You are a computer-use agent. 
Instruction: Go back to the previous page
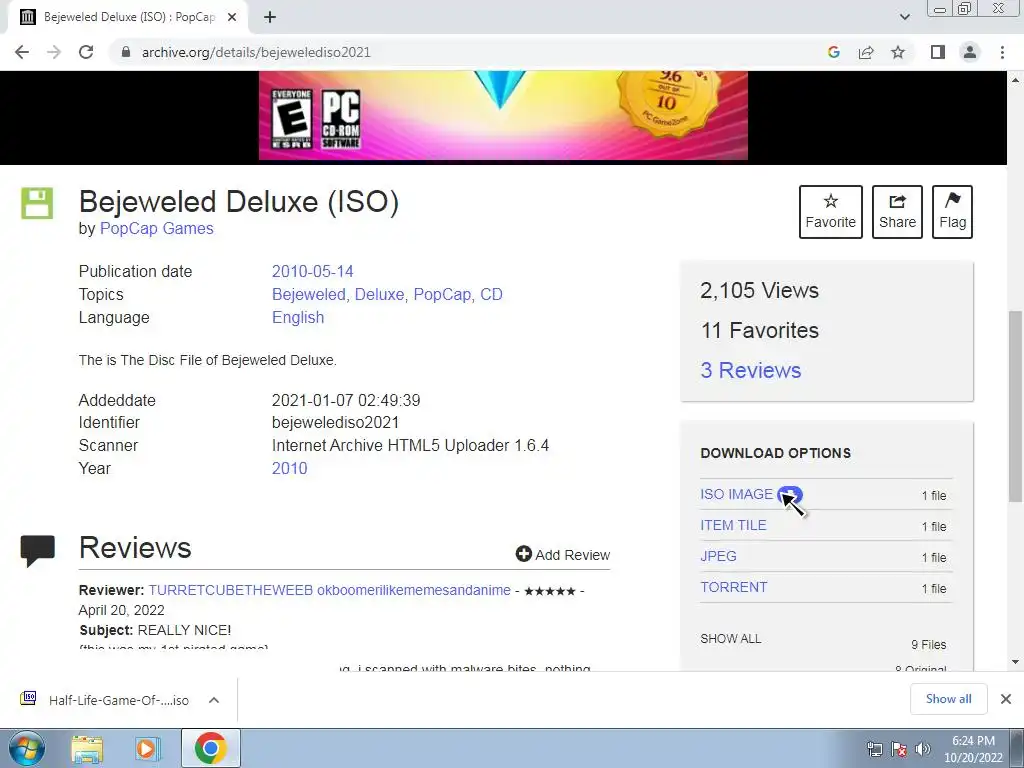(x=22, y=52)
